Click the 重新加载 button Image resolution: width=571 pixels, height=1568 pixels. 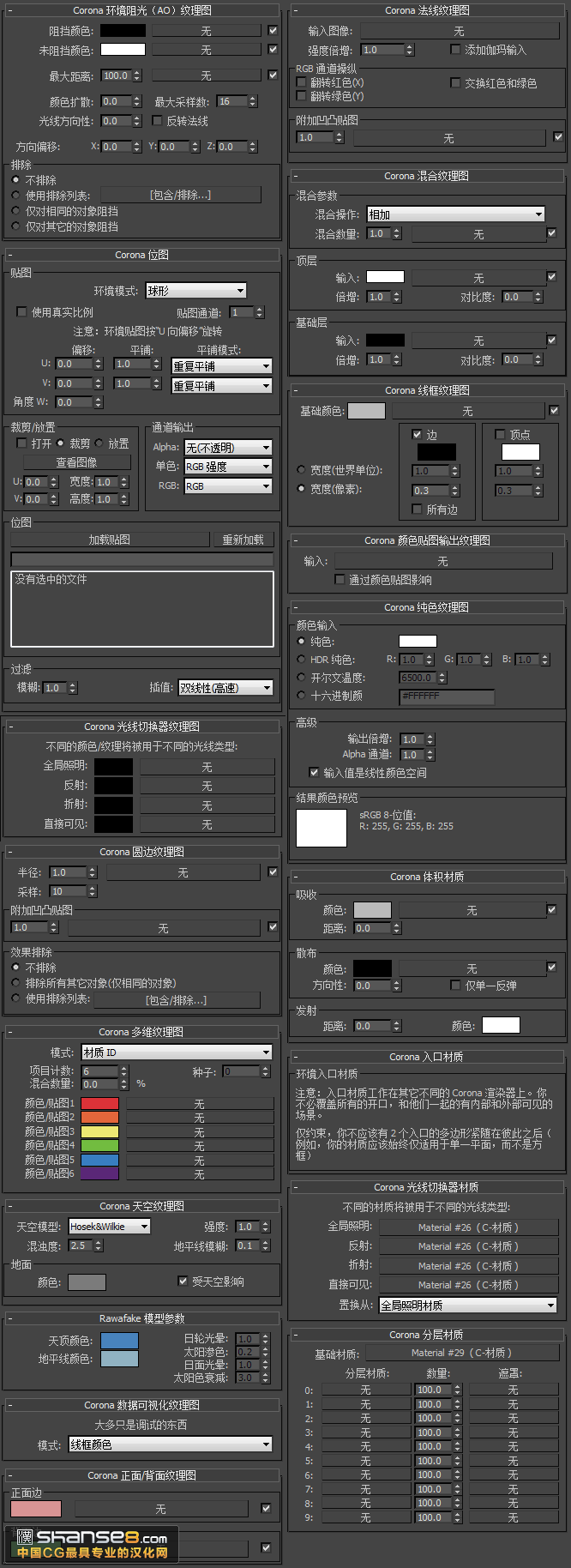tap(243, 540)
